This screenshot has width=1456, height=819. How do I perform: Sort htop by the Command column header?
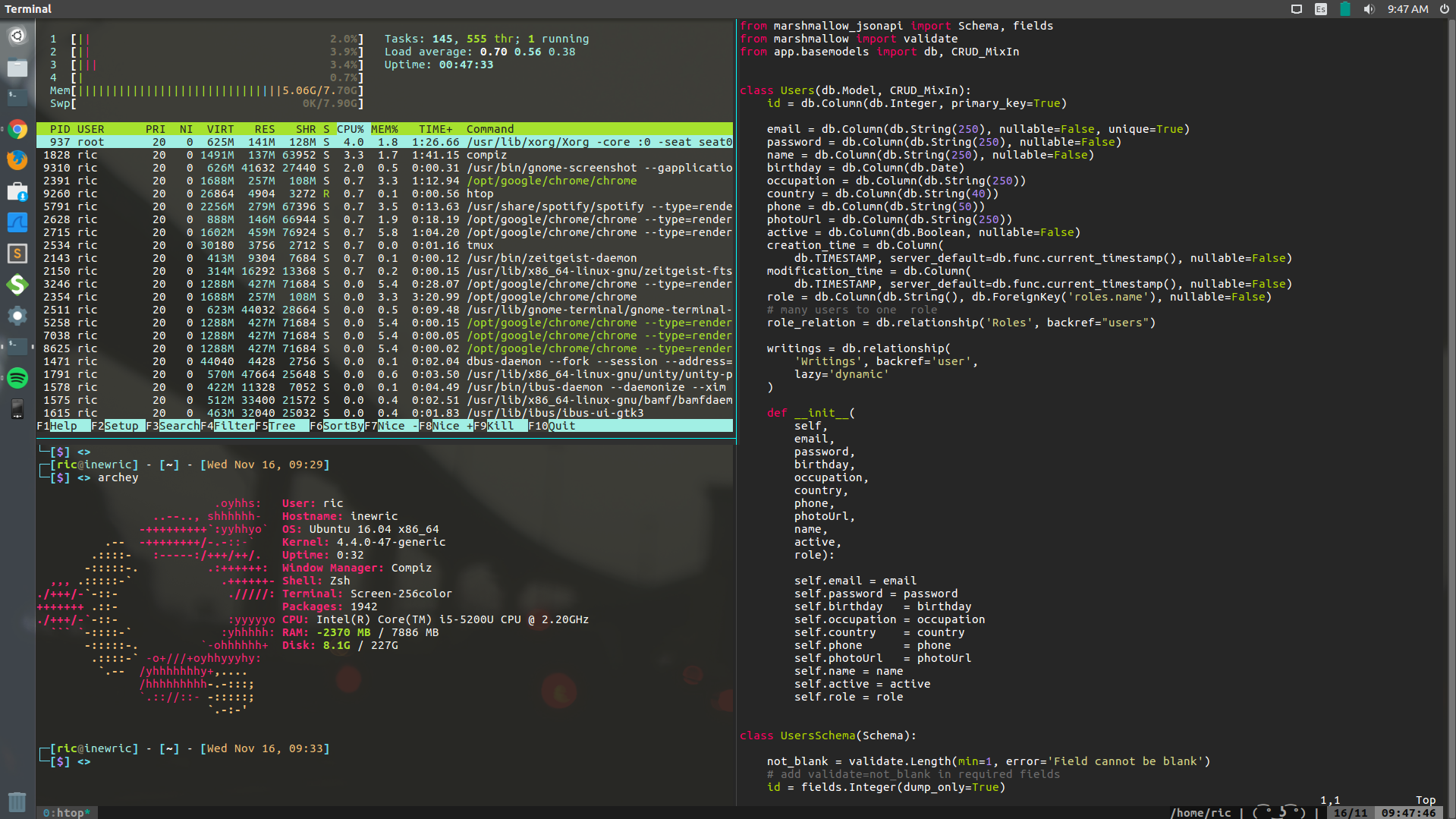pyautogui.click(x=490, y=129)
